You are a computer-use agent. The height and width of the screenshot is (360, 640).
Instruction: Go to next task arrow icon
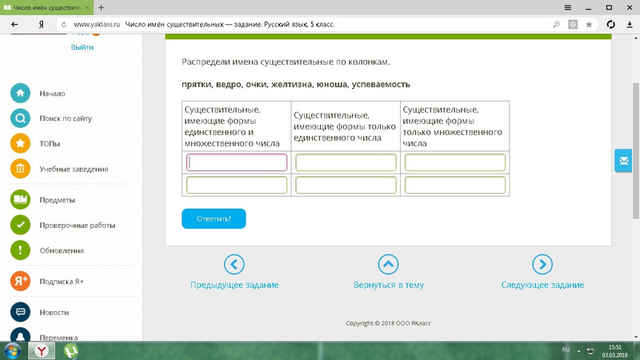pyautogui.click(x=542, y=264)
